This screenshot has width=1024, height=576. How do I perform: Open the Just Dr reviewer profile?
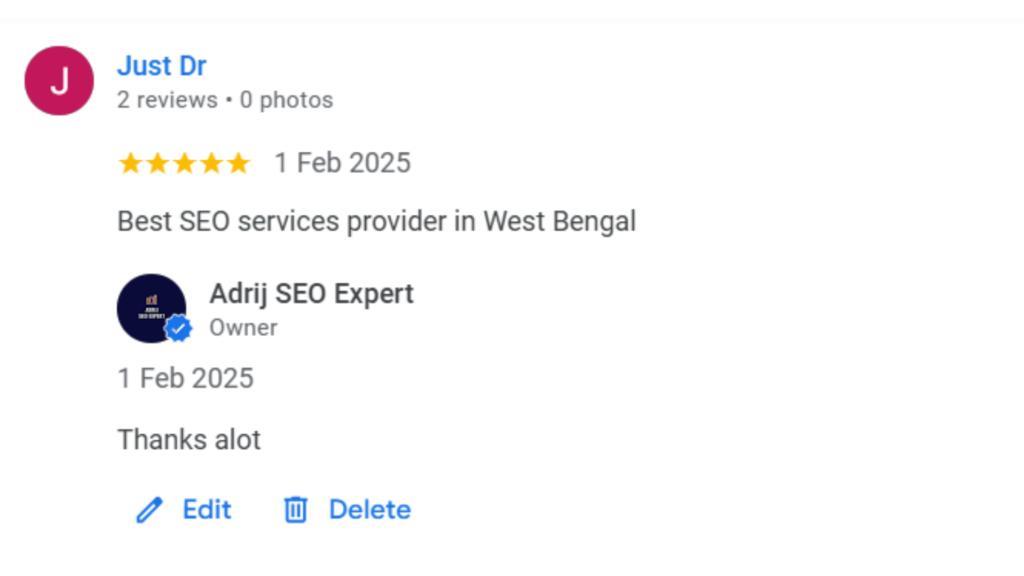(161, 66)
